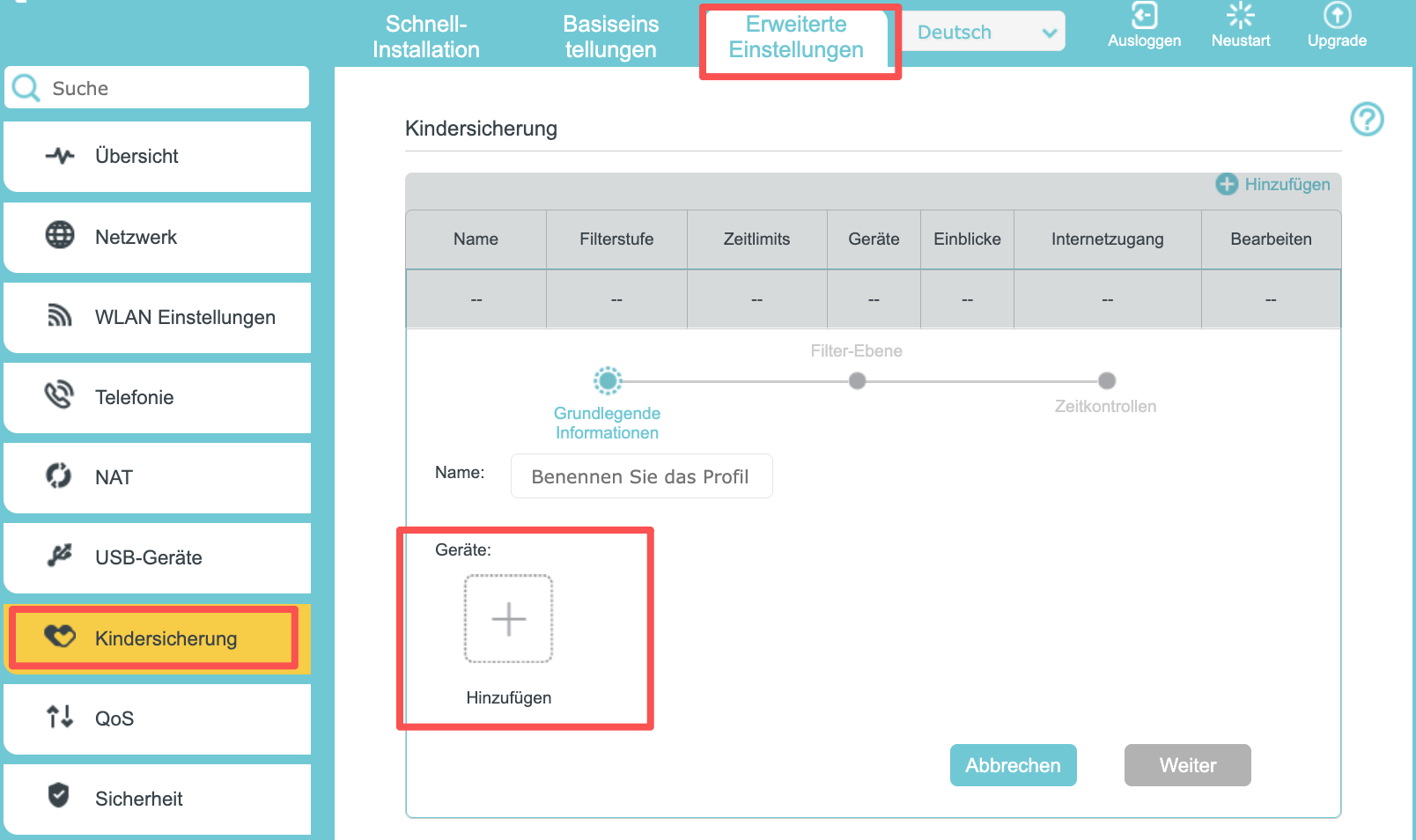Click the Suche search field
This screenshot has width=1416, height=840.
click(x=158, y=88)
